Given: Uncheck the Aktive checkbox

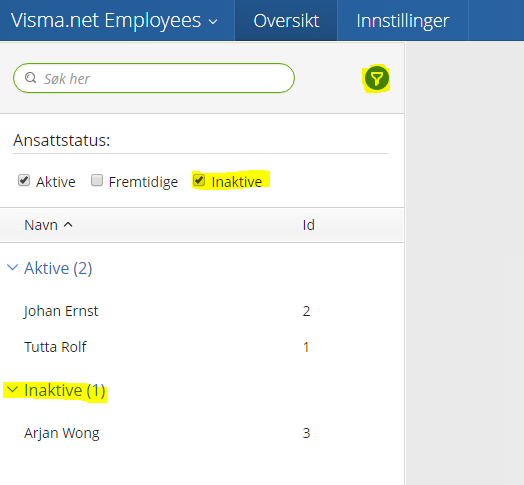Looking at the screenshot, I should pyautogui.click(x=24, y=180).
